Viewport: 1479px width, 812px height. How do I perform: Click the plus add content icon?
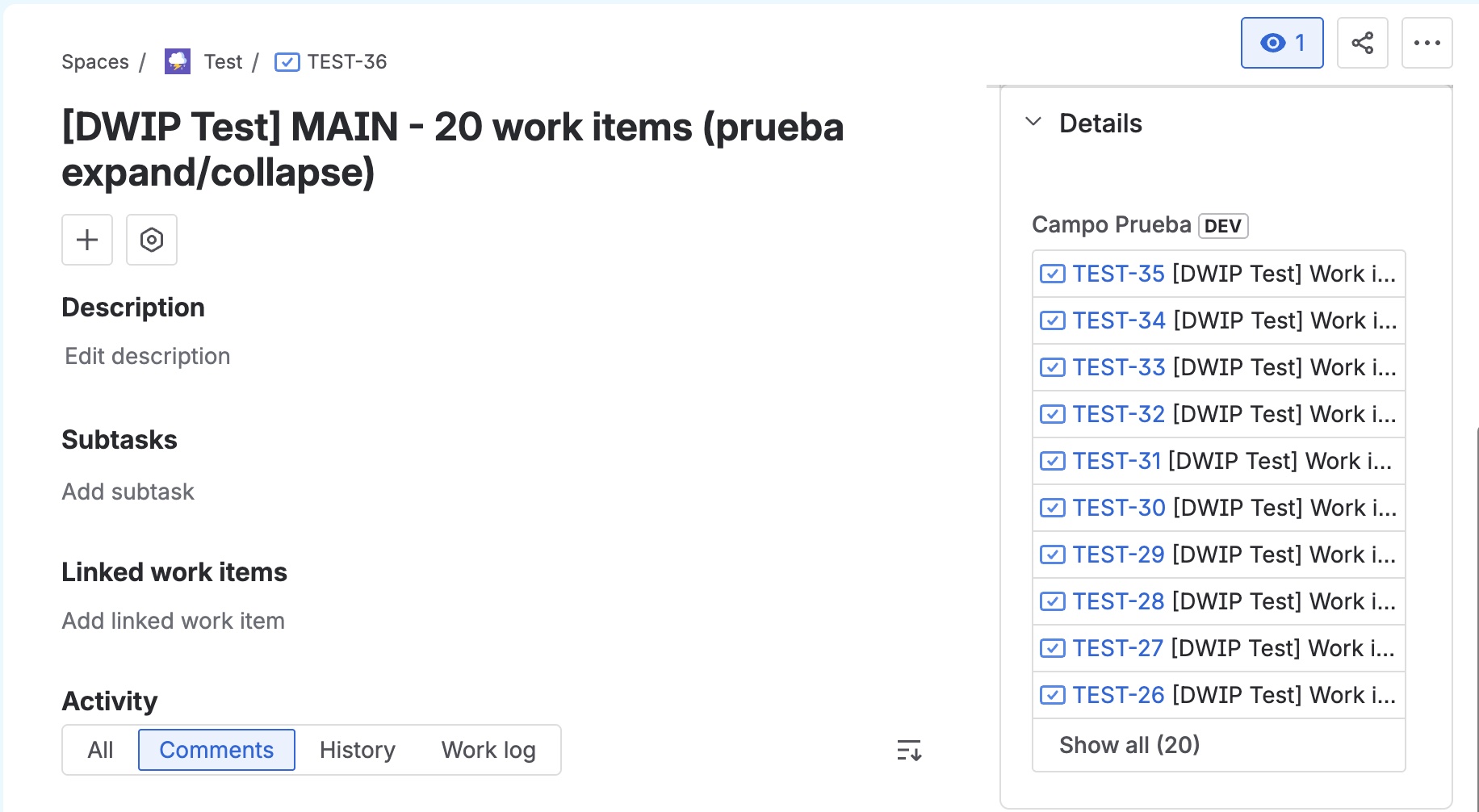tap(87, 240)
